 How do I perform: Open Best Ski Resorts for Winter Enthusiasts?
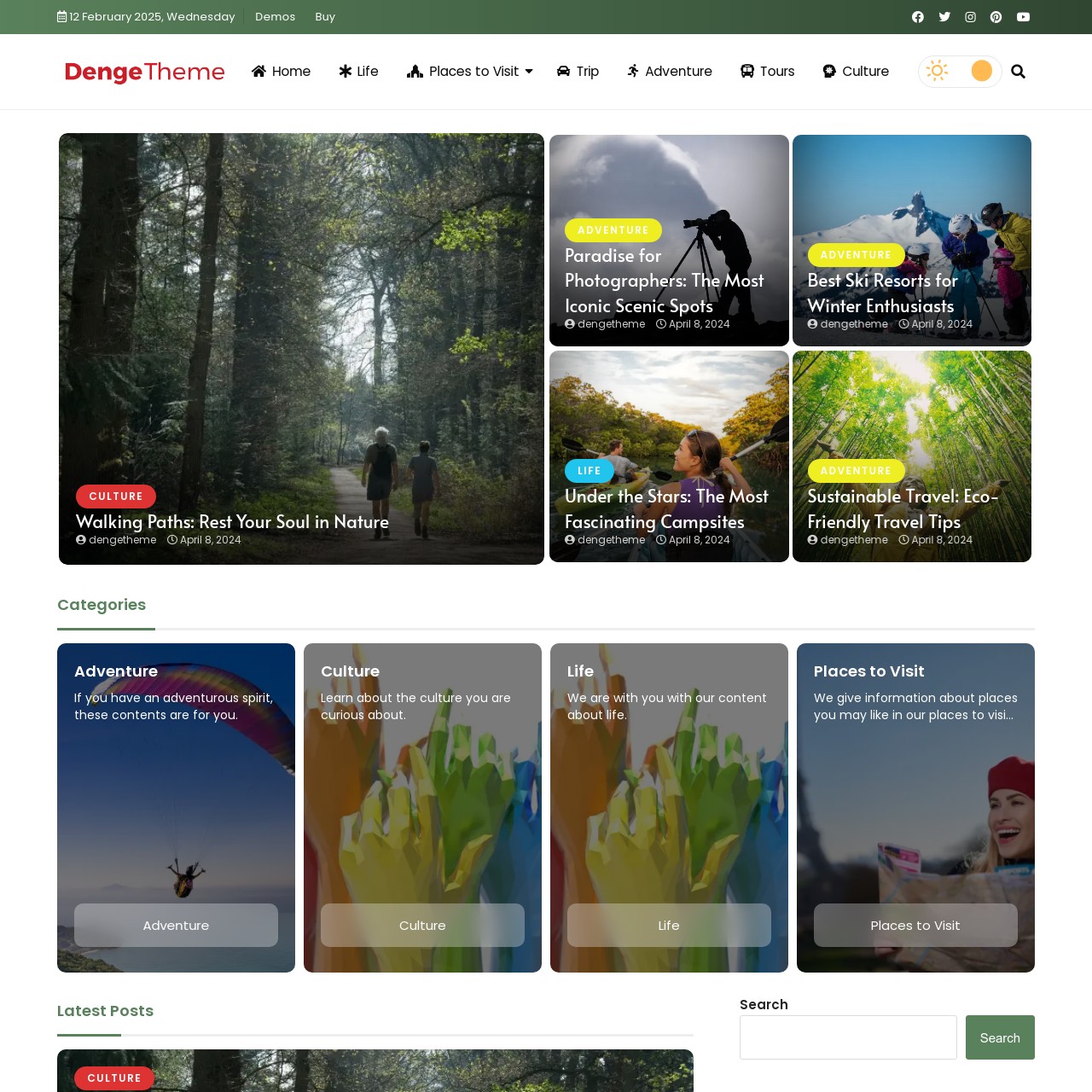[x=882, y=293]
